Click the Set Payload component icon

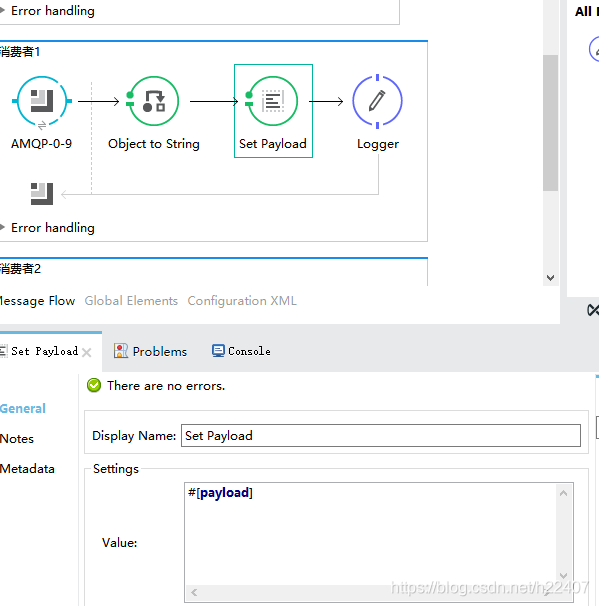click(x=272, y=101)
